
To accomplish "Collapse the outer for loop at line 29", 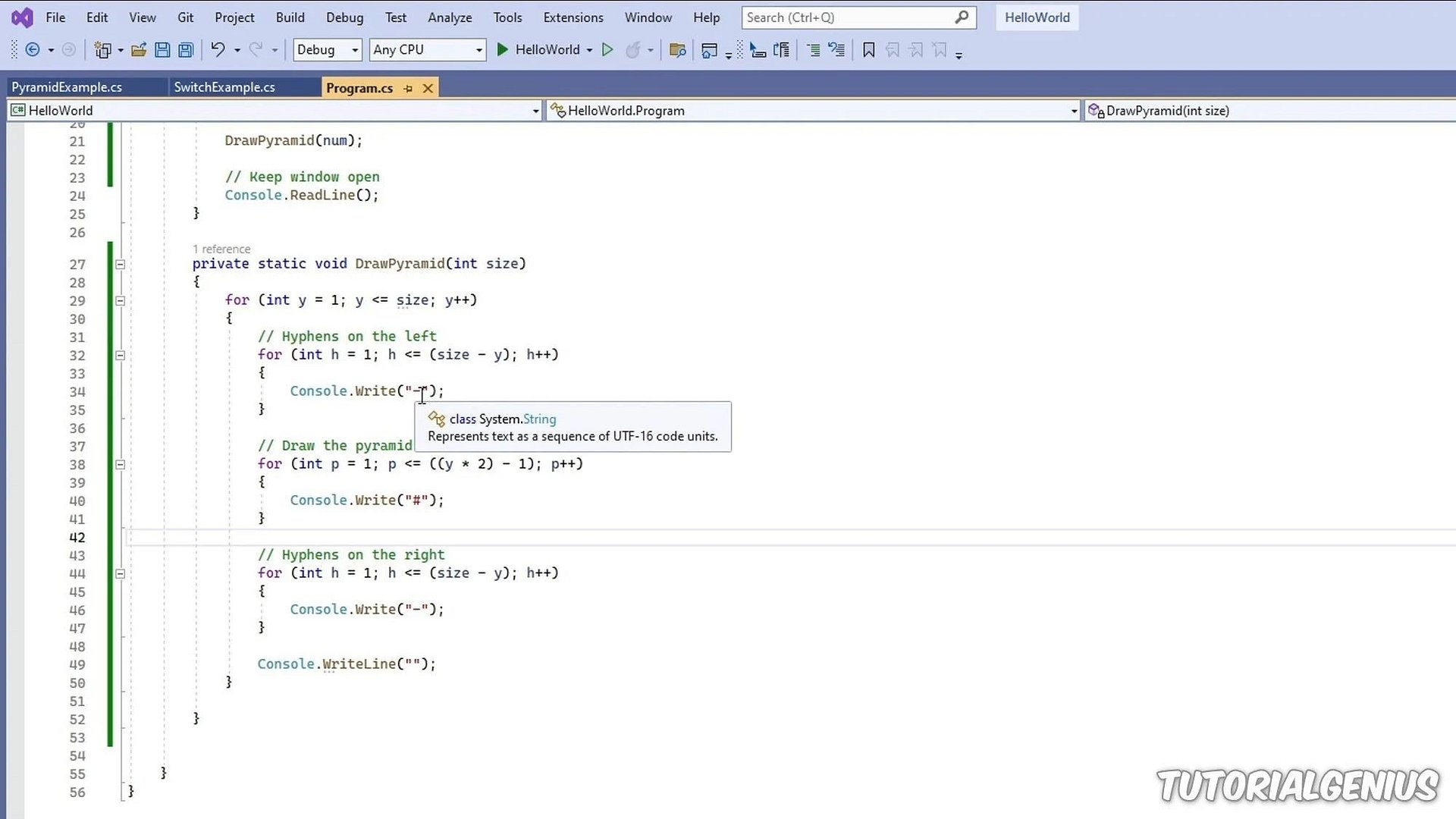I will pyautogui.click(x=120, y=301).
